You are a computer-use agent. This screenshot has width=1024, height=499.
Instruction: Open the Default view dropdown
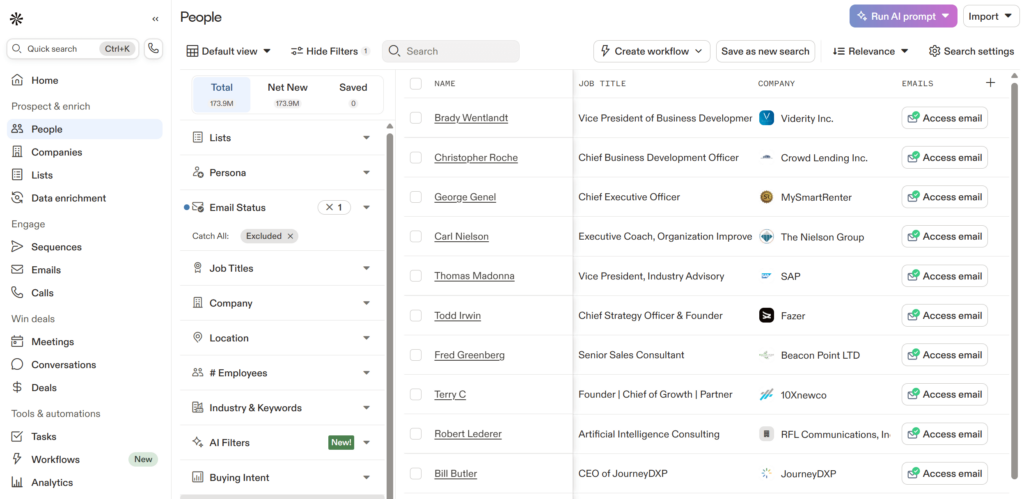coord(229,51)
